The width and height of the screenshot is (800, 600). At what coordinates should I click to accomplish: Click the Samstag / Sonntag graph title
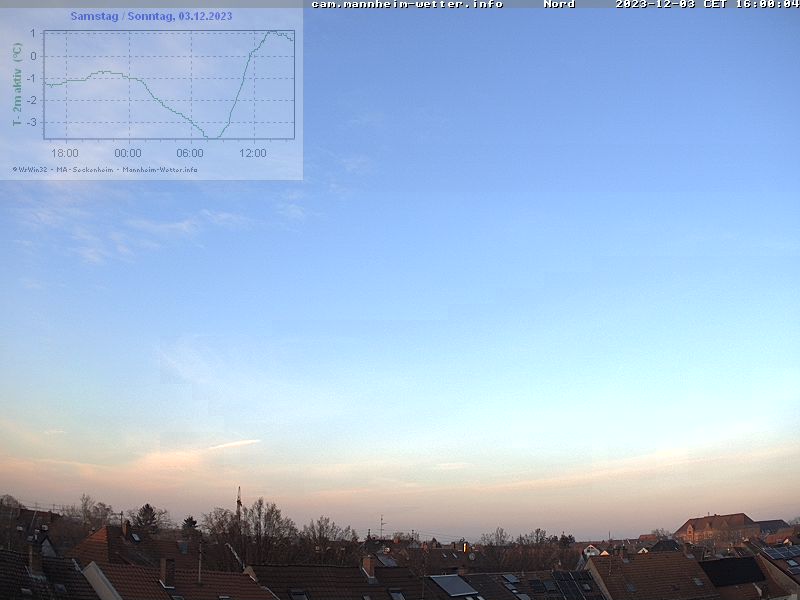tap(151, 16)
